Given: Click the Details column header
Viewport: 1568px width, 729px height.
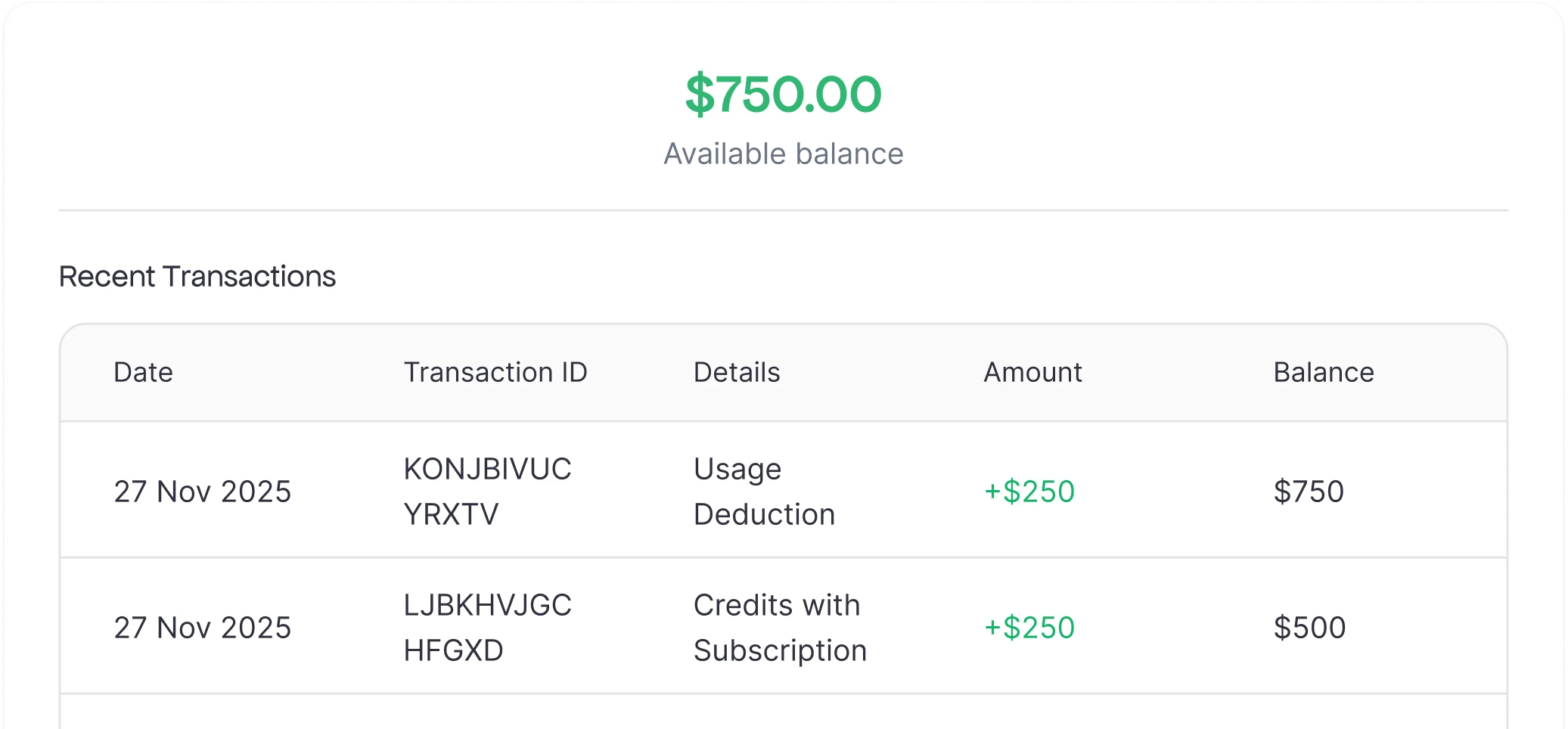Looking at the screenshot, I should (736, 372).
